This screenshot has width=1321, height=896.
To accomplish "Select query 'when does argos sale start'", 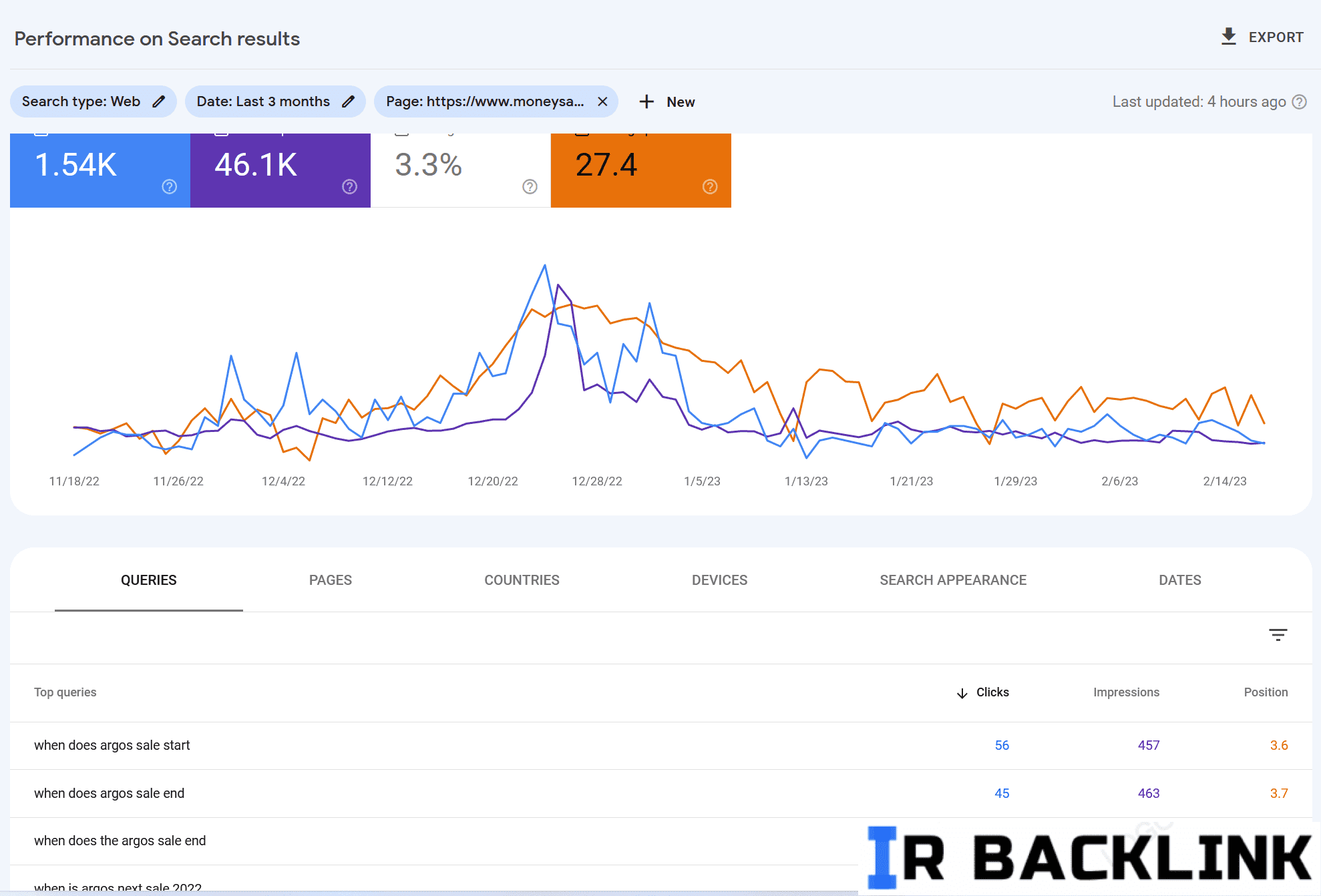I will pos(112,745).
